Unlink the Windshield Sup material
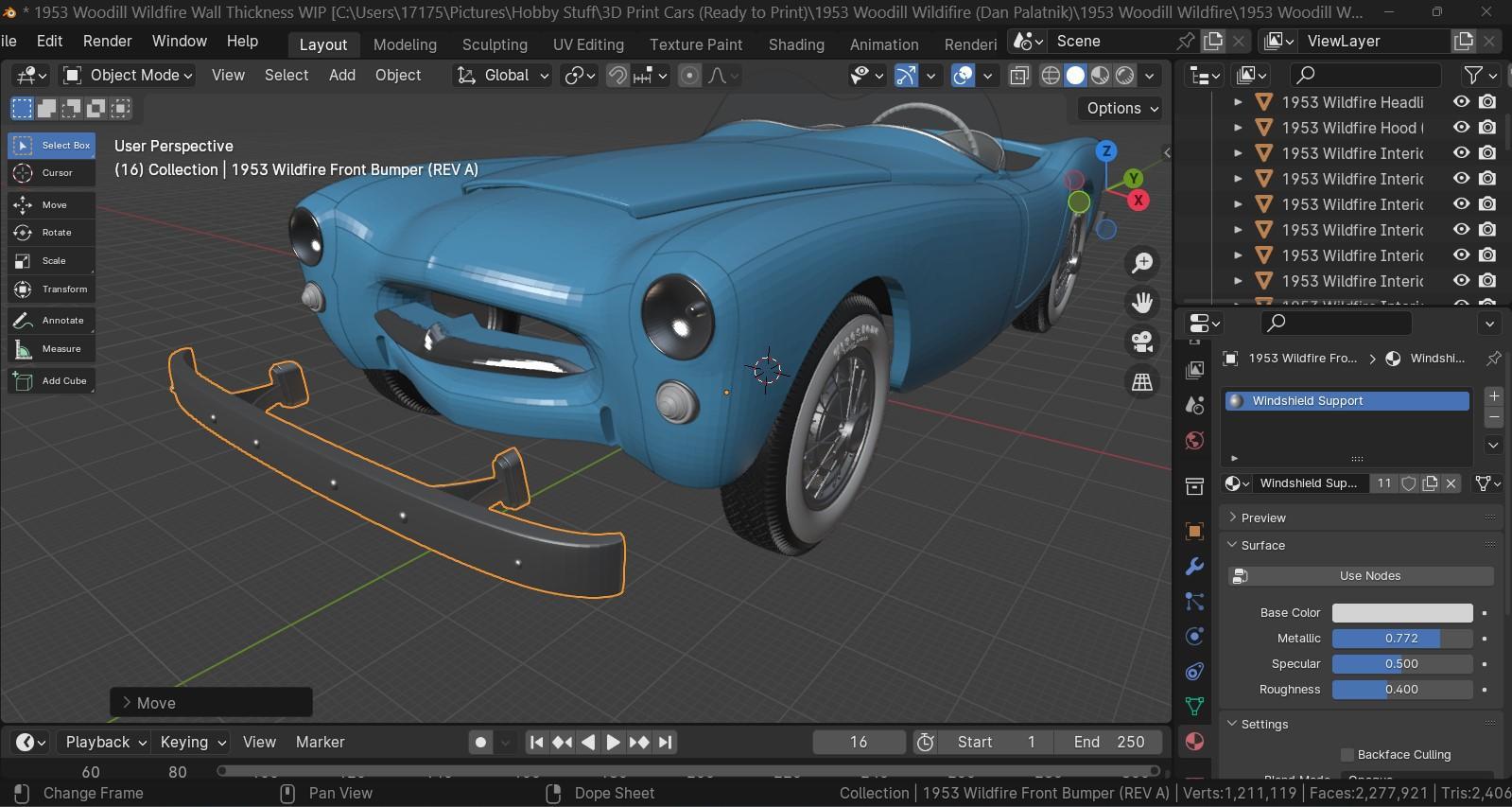Screen dimensions: 1512x807 1451,483
